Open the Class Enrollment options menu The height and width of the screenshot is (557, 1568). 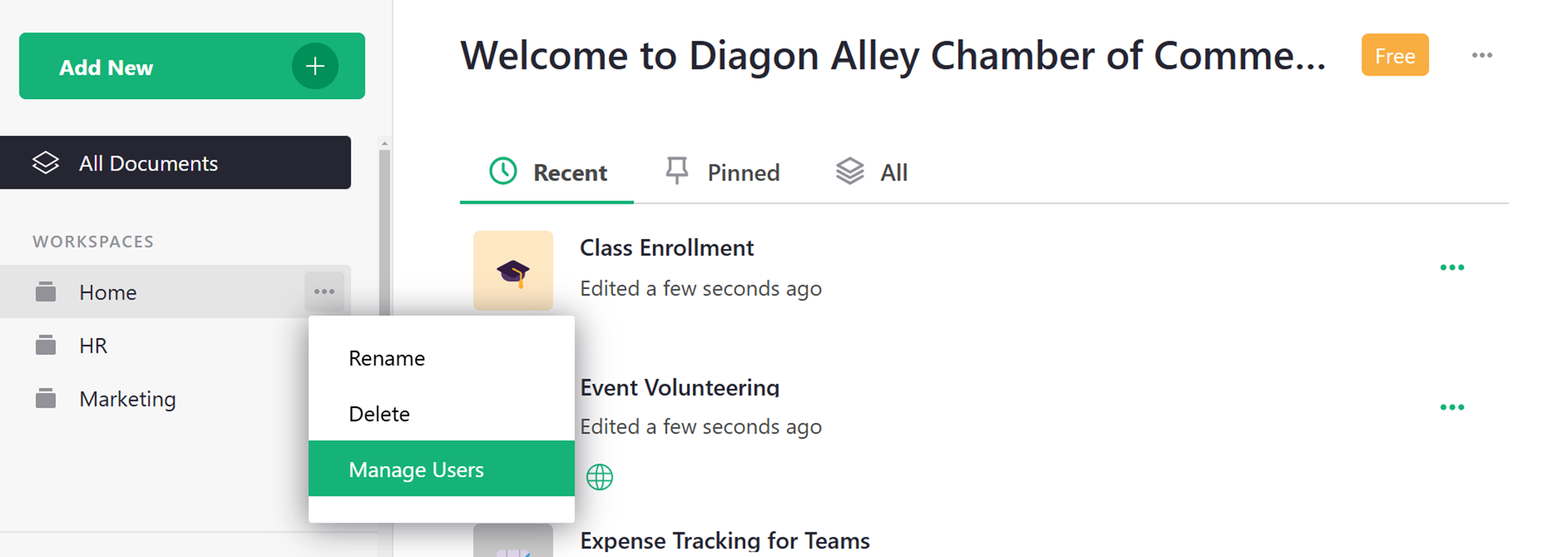pos(1452,267)
